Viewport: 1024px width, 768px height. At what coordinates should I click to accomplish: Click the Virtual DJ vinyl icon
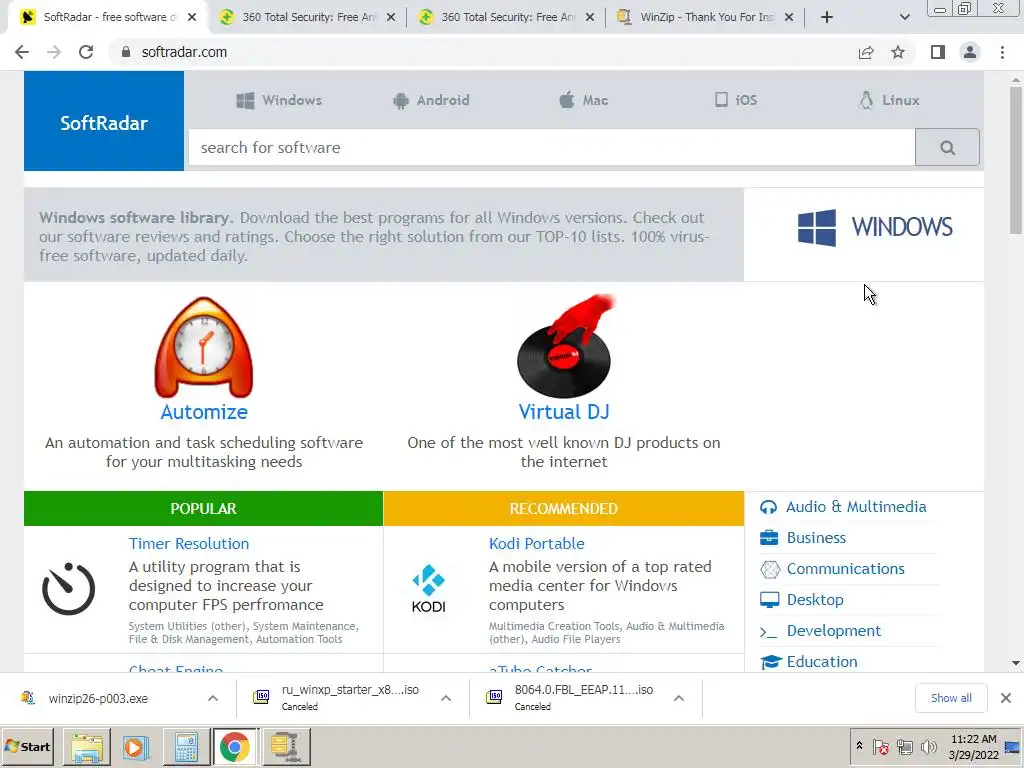pyautogui.click(x=565, y=346)
